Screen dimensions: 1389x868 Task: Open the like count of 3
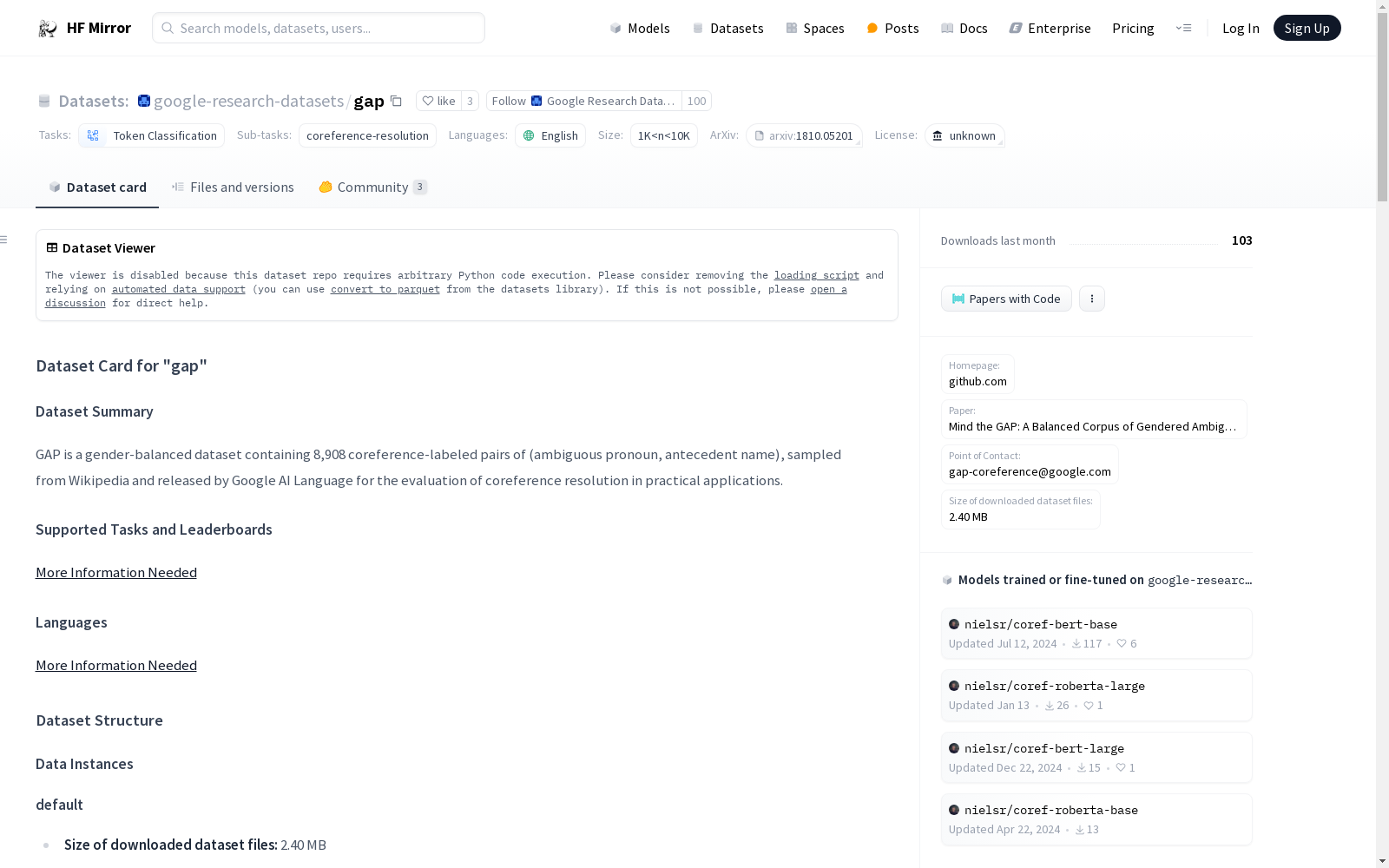470,101
